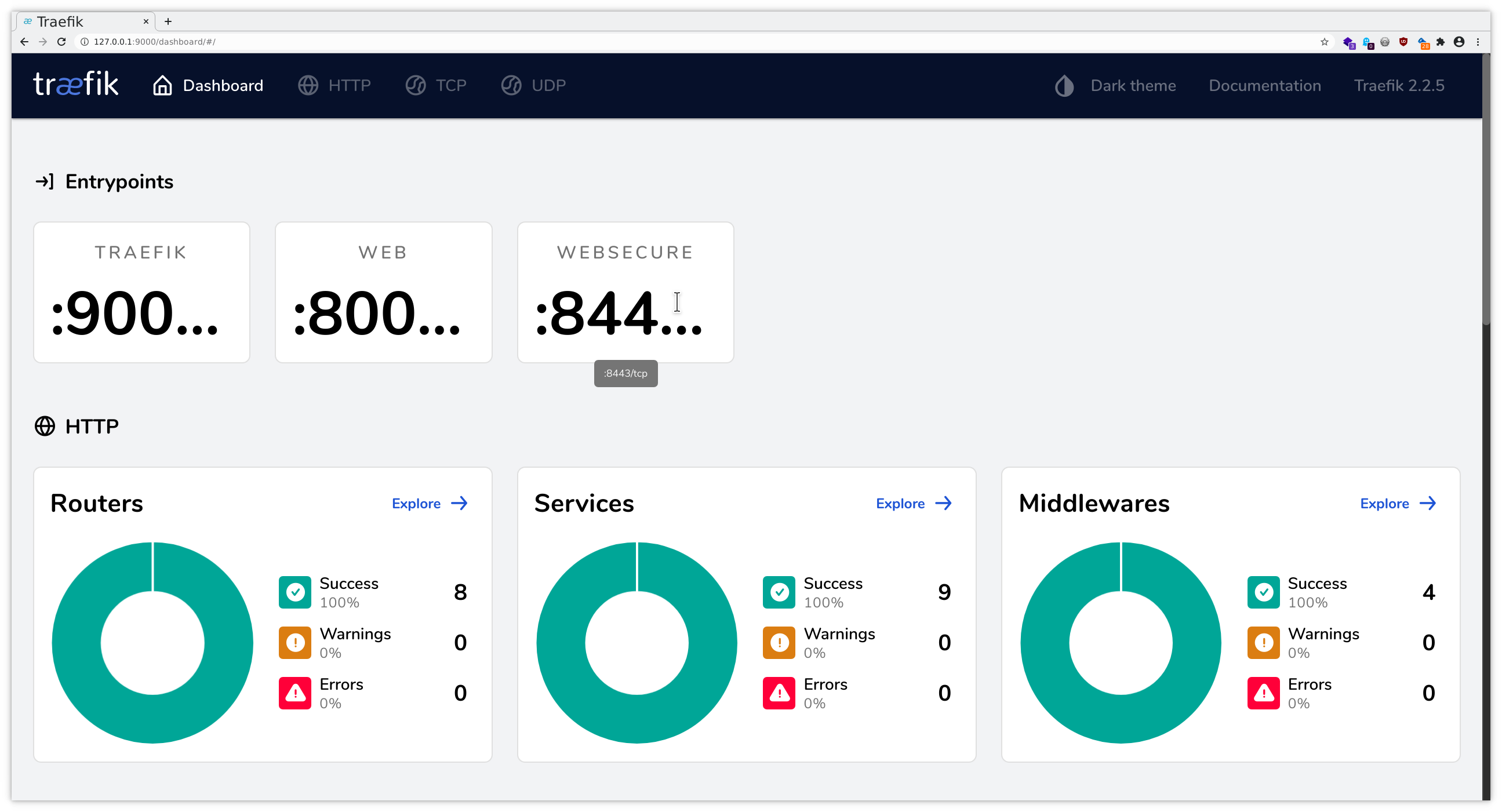Image resolution: width=1502 pixels, height=812 pixels.
Task: Click the Entrypoints arrow icon heading
Action: (x=43, y=181)
